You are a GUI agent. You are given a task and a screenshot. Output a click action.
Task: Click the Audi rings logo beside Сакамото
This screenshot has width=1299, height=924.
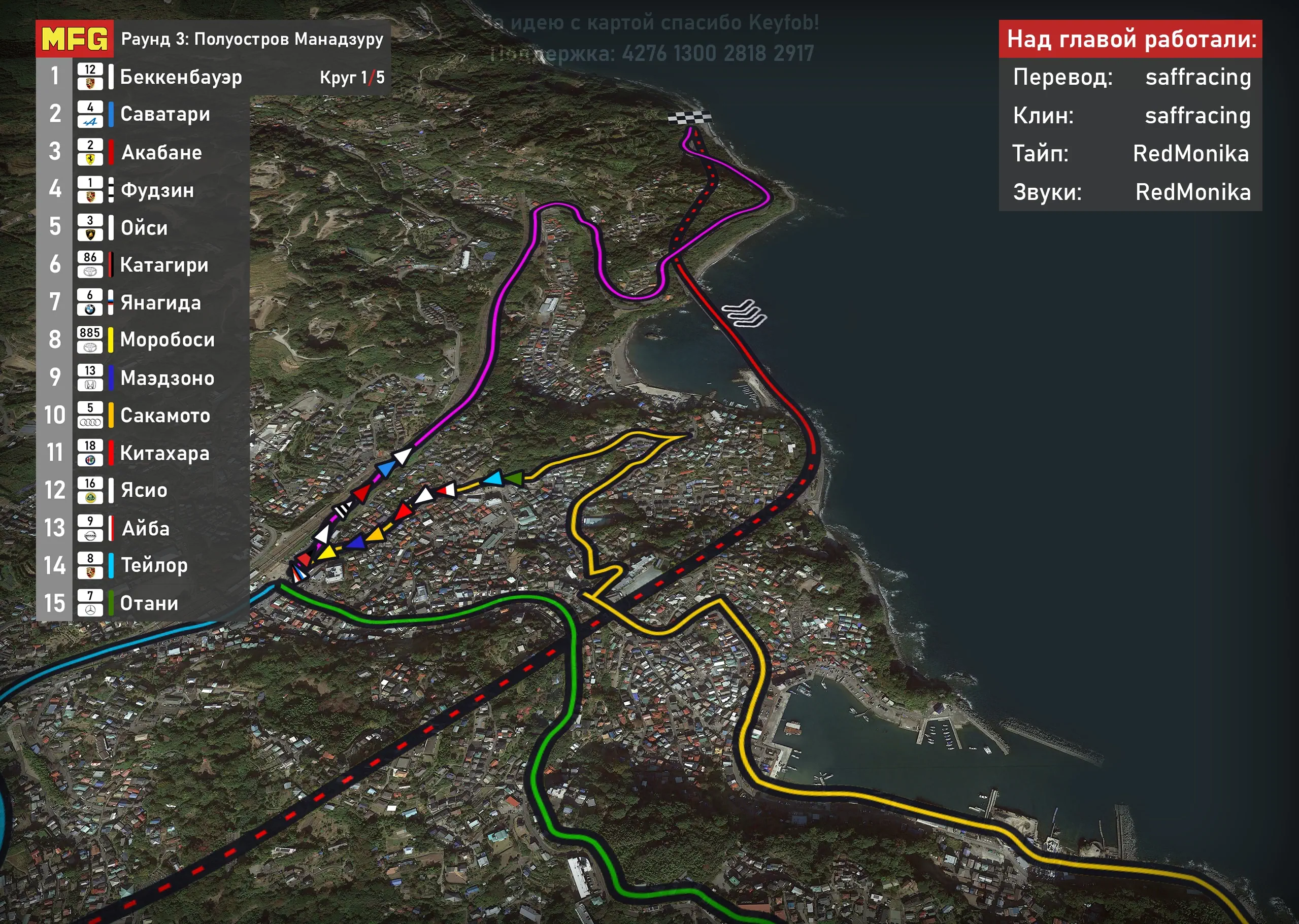click(x=90, y=422)
